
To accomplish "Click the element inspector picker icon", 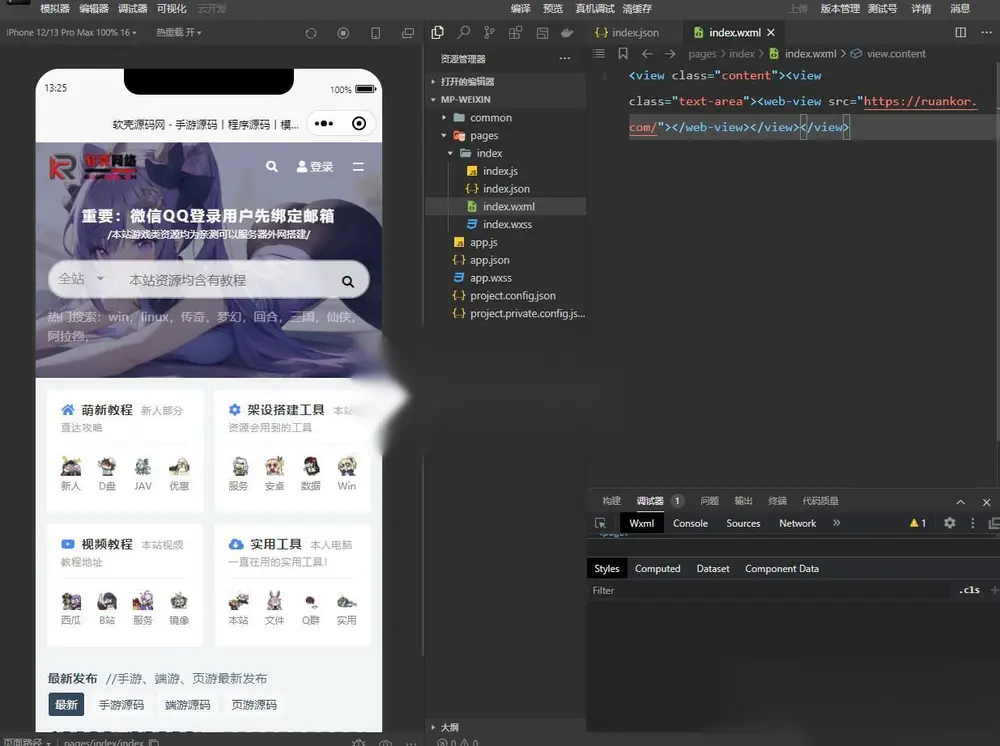I will coord(600,523).
